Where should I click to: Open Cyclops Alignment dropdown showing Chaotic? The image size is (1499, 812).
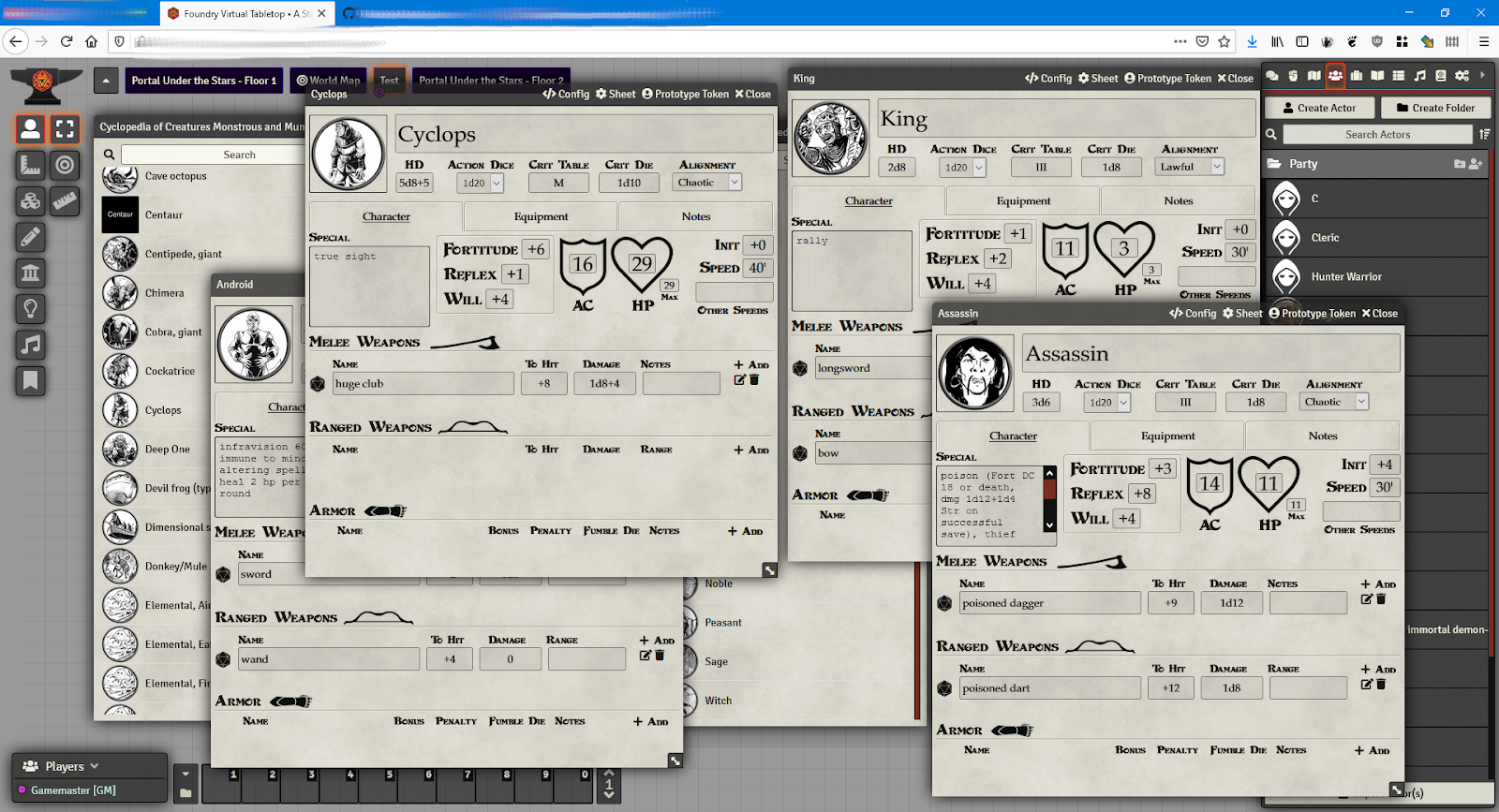(708, 183)
